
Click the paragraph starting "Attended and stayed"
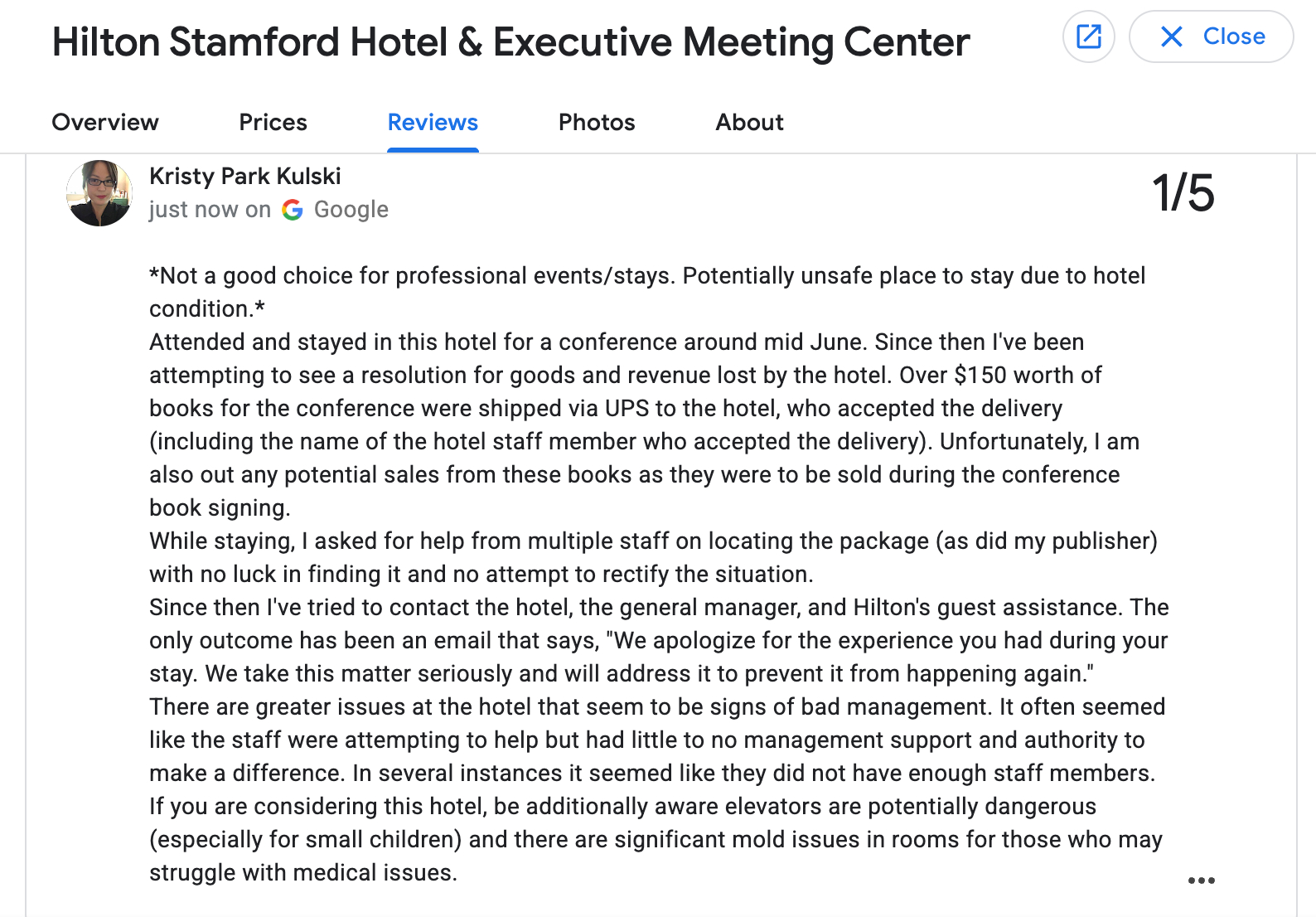[x=616, y=342]
